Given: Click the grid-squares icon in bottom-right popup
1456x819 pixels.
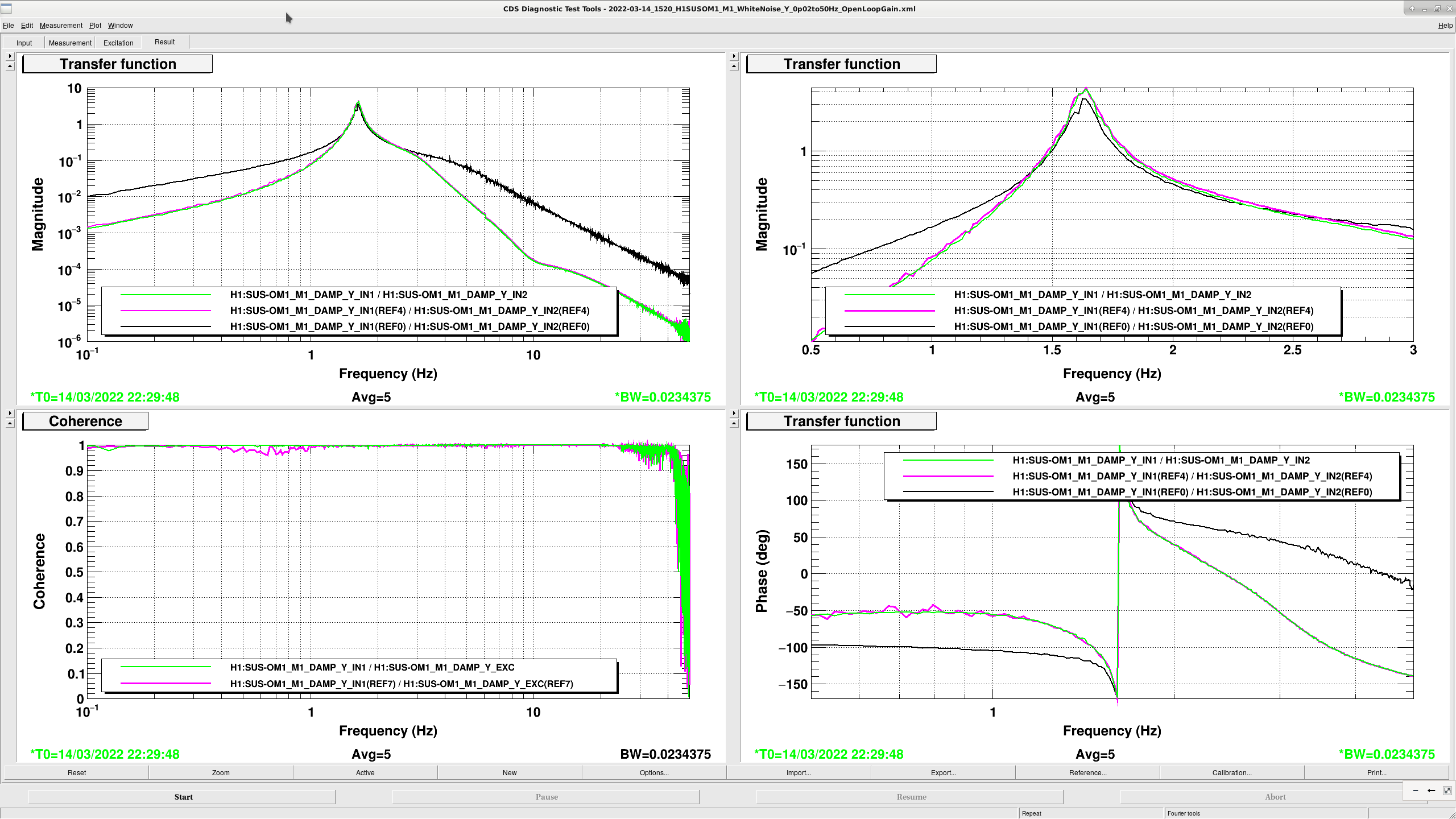Looking at the screenshot, I should pos(1447,791).
